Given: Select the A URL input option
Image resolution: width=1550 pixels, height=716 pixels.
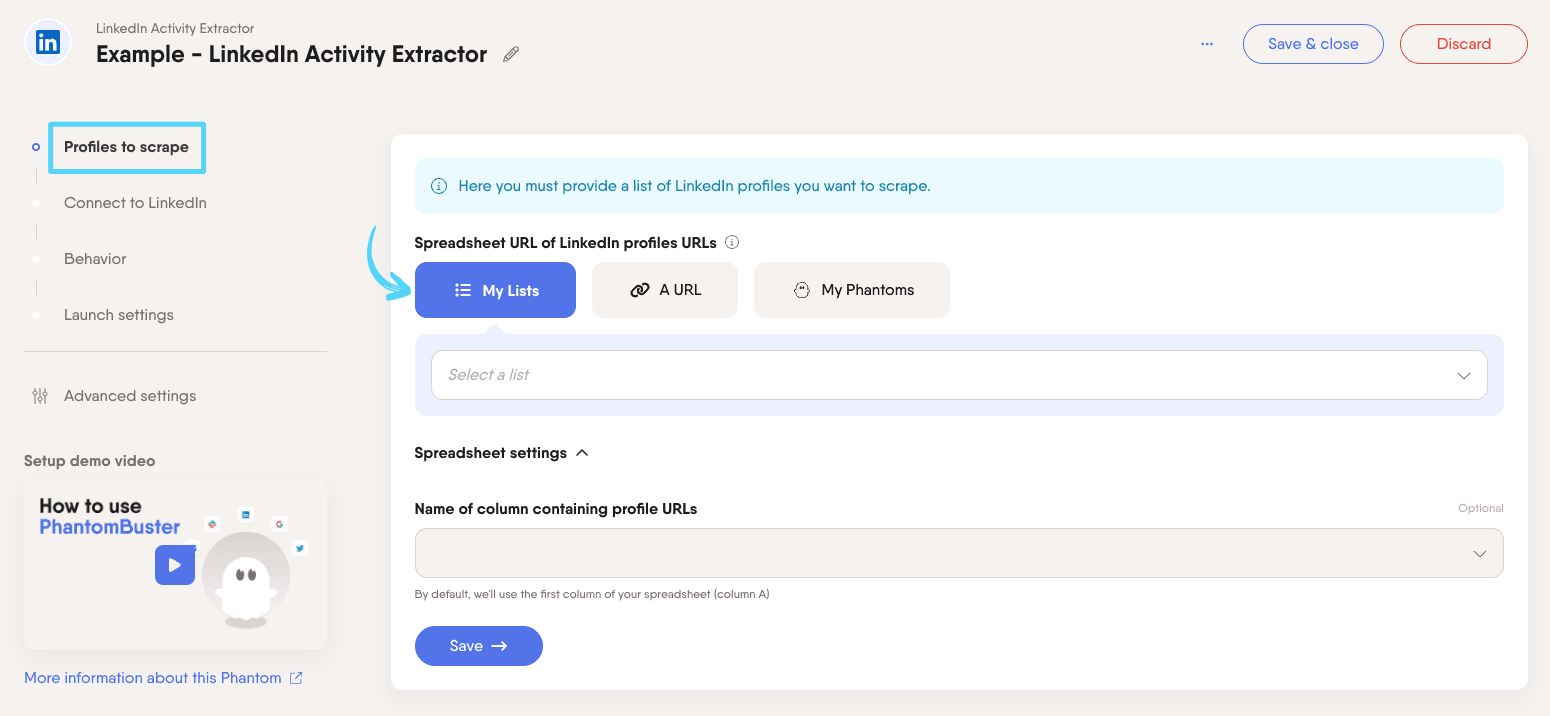Looking at the screenshot, I should [665, 290].
